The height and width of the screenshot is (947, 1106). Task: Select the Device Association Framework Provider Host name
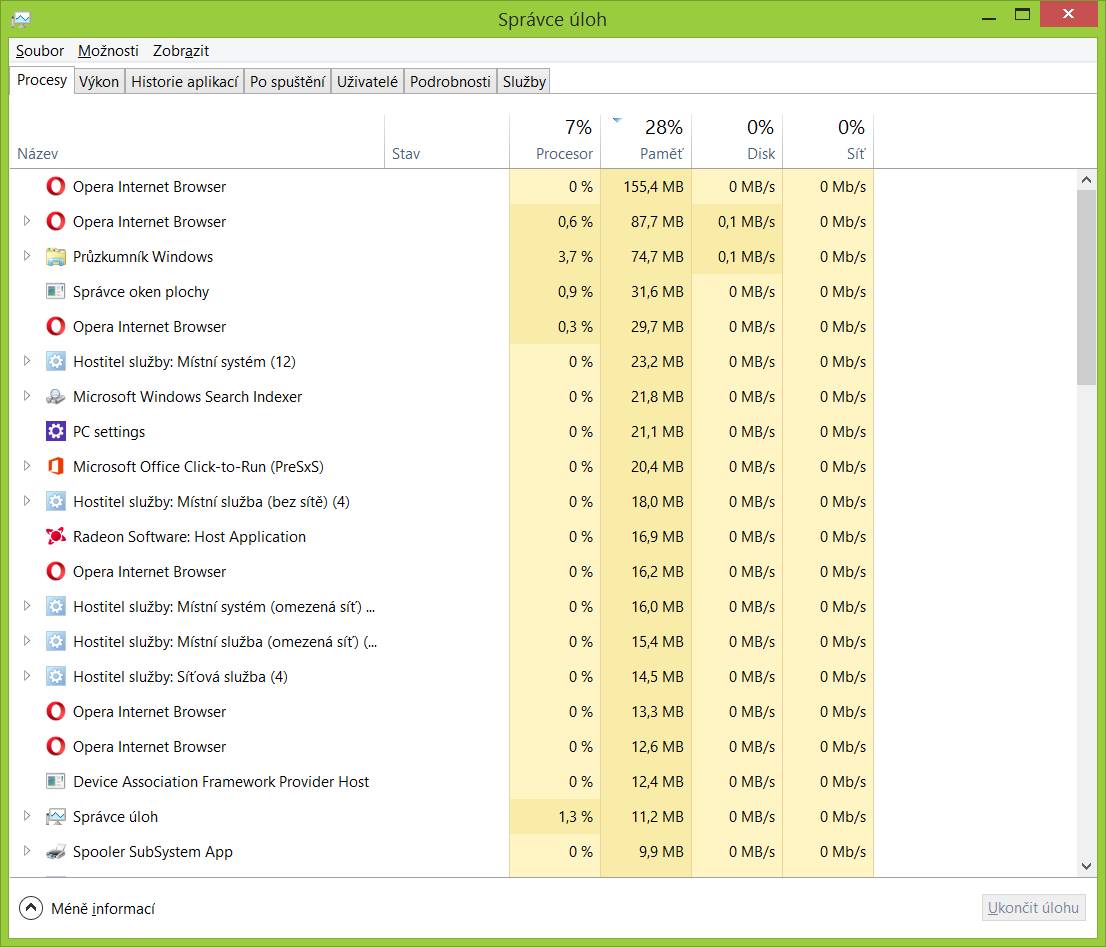point(221,781)
